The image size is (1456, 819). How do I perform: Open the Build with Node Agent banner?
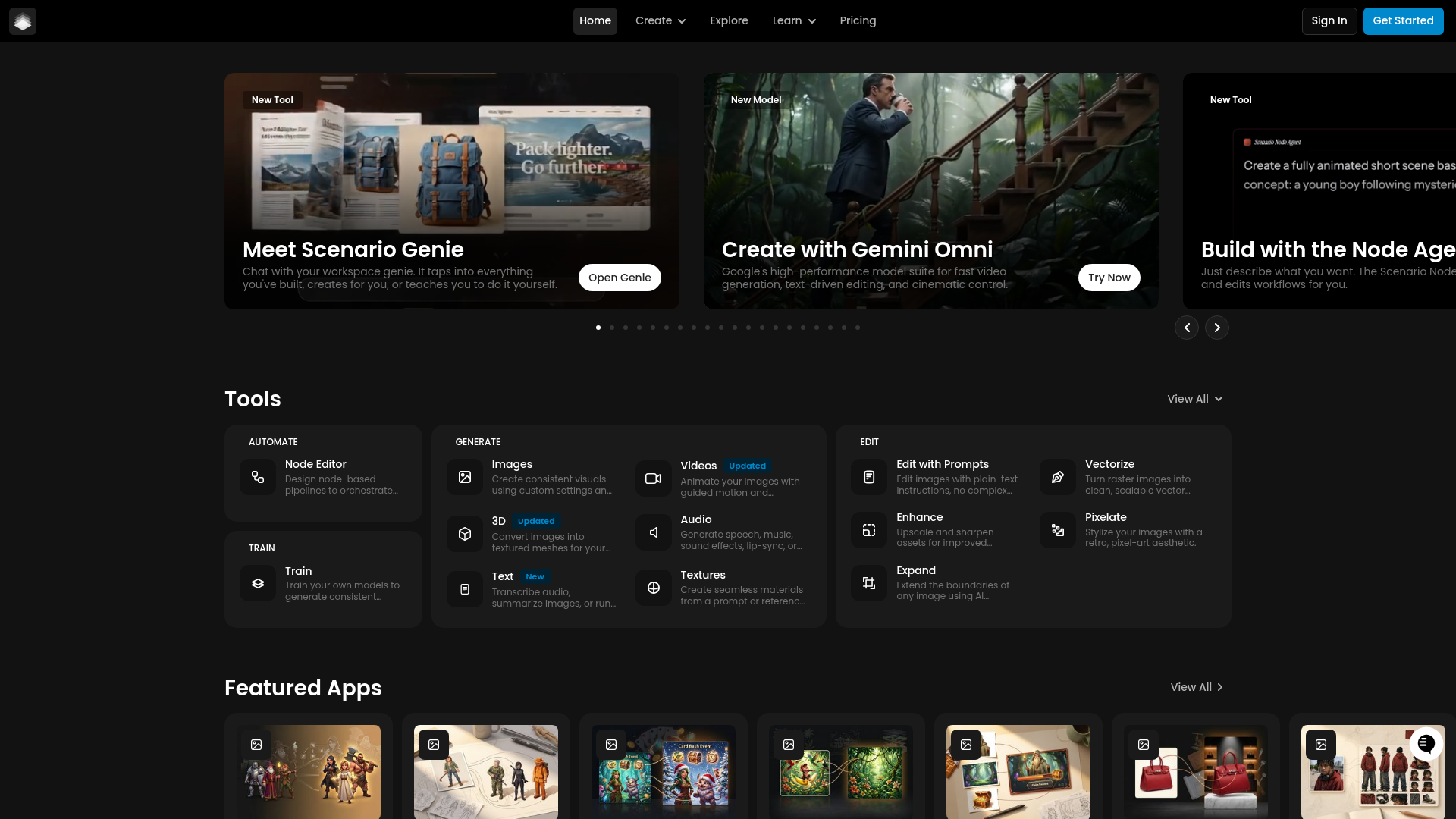1319,191
